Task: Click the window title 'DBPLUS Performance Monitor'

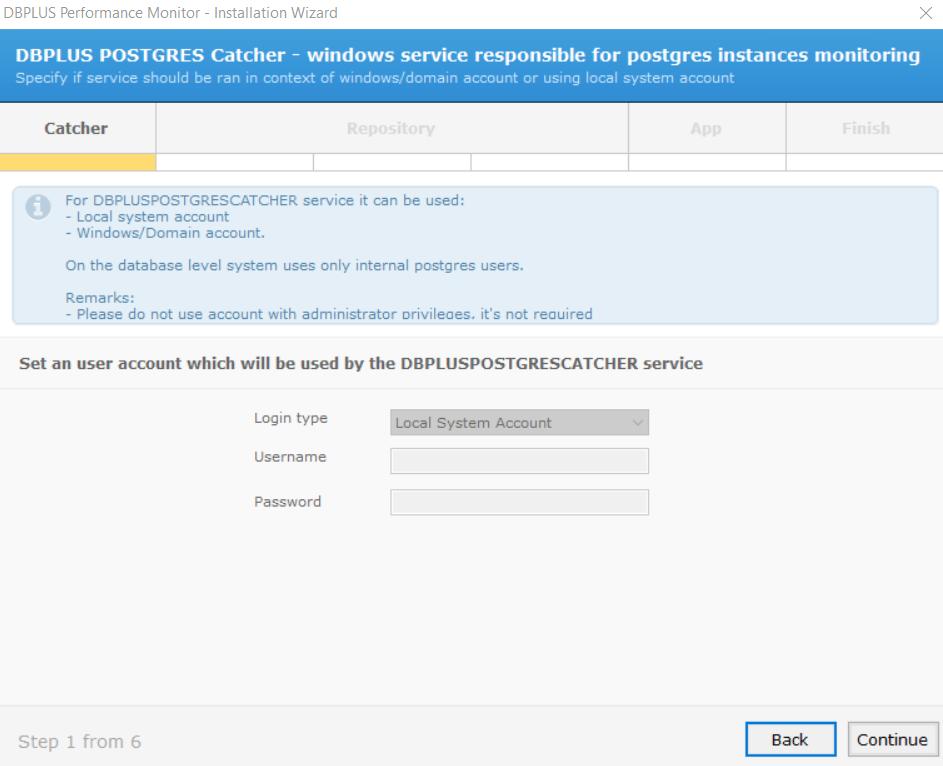Action: tap(170, 13)
